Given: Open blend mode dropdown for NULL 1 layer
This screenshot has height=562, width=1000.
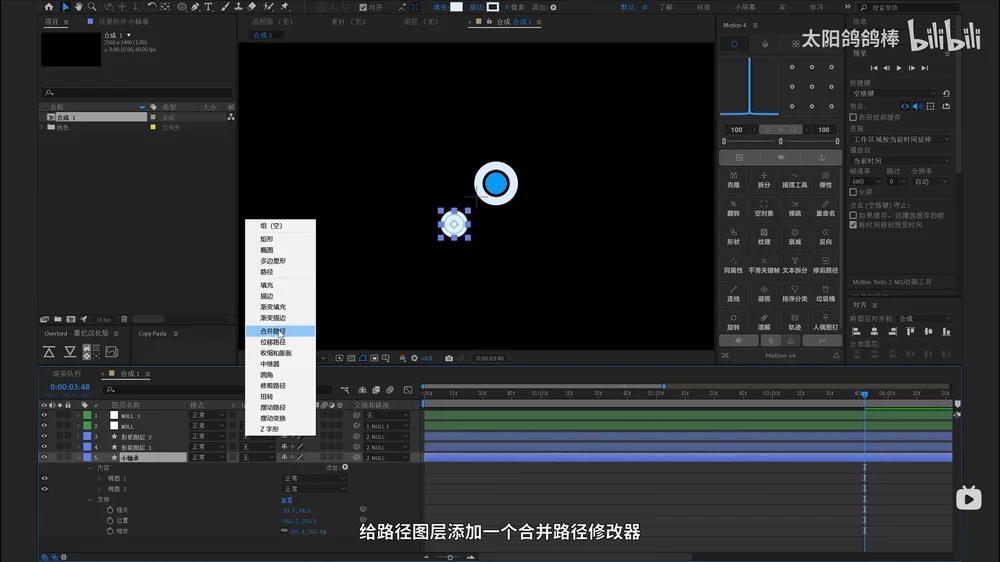Looking at the screenshot, I should [208, 415].
